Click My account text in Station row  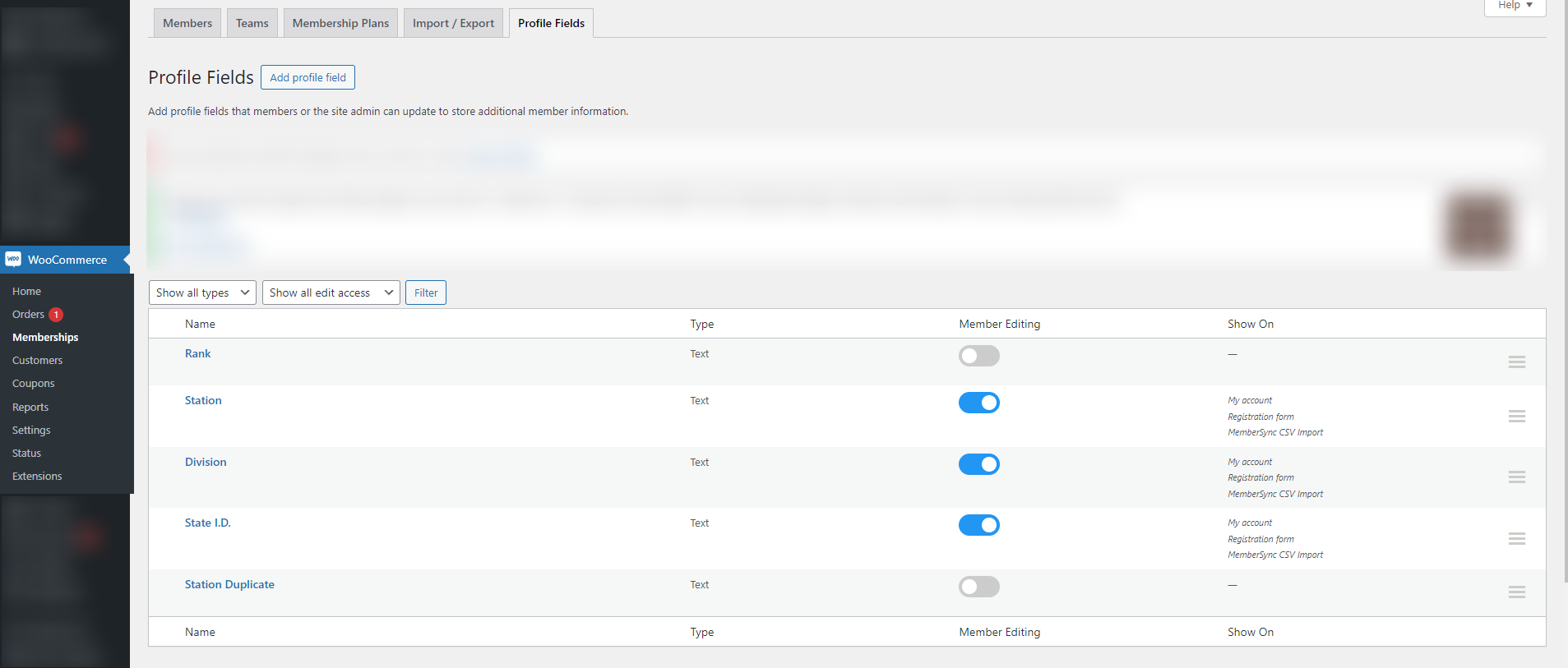[1250, 401]
